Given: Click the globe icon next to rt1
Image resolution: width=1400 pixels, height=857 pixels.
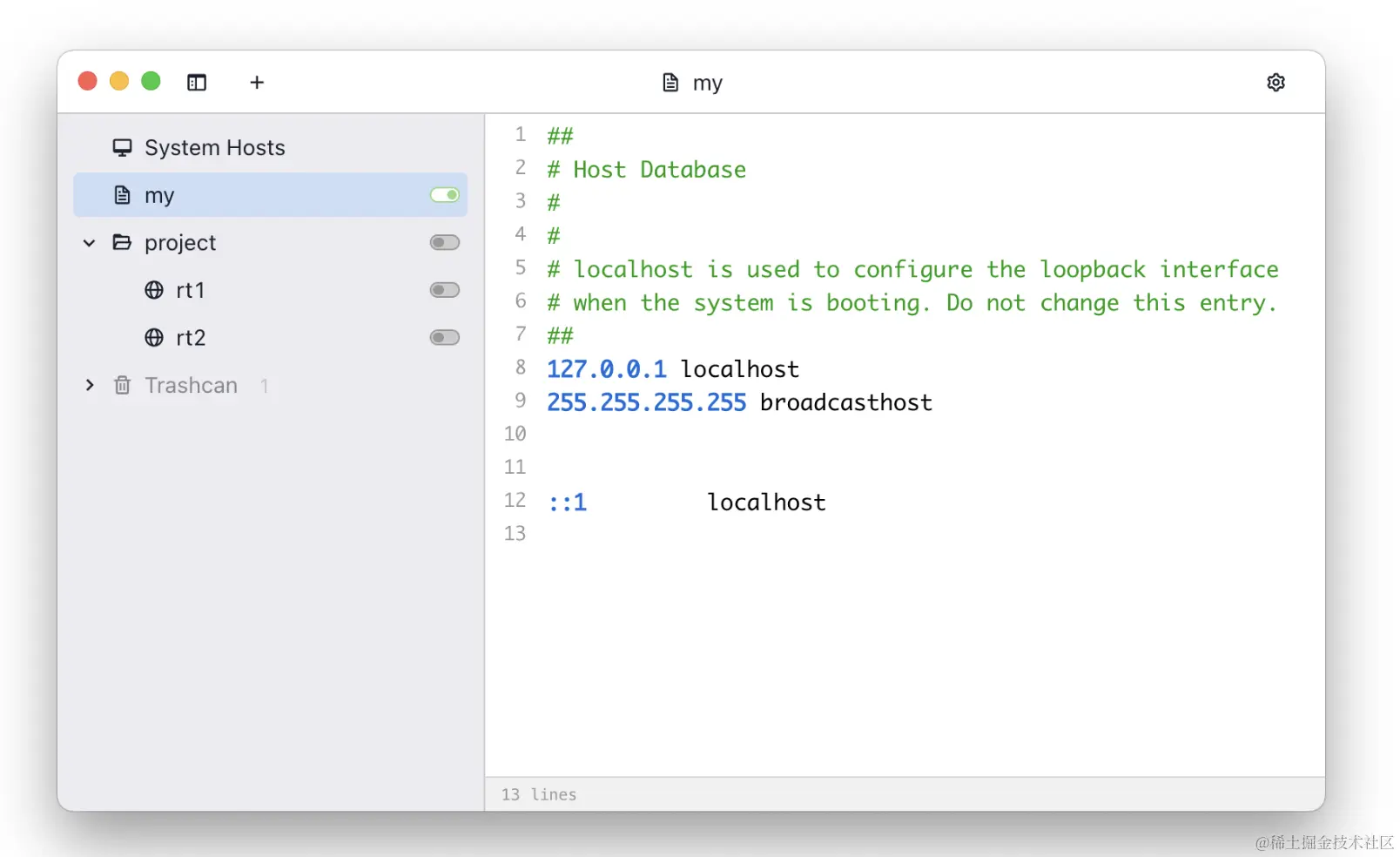Looking at the screenshot, I should pos(154,290).
